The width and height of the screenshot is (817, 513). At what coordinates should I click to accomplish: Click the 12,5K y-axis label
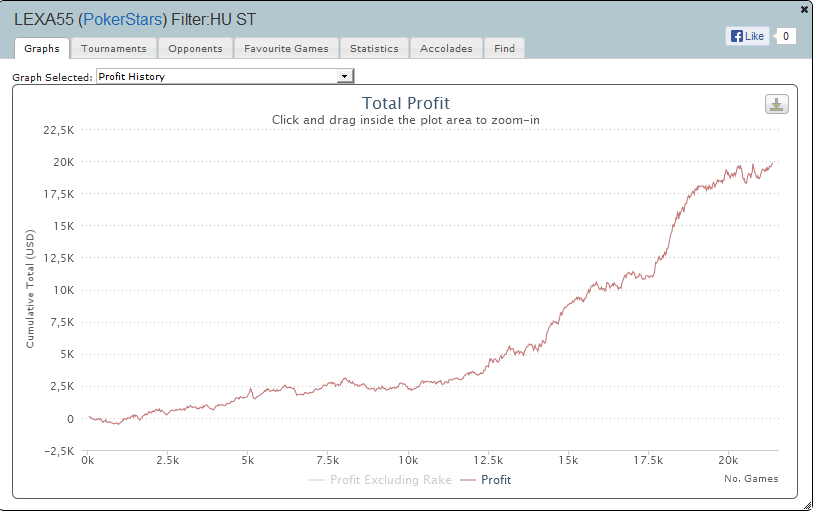tap(59, 258)
